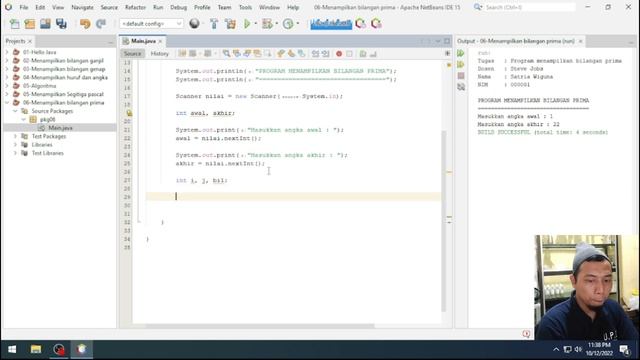Select Main.java in the project tree

coord(60,128)
